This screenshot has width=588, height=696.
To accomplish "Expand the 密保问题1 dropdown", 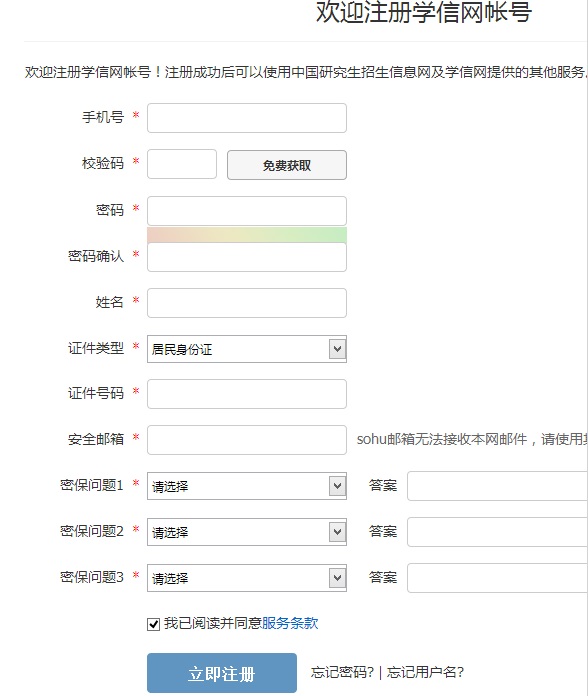I will point(247,486).
